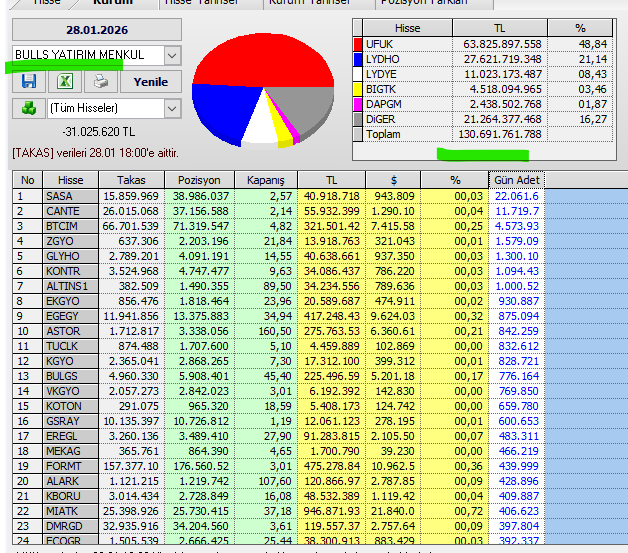Switch to the Kurum tab
The width and height of the screenshot is (628, 553).
click(113, 3)
